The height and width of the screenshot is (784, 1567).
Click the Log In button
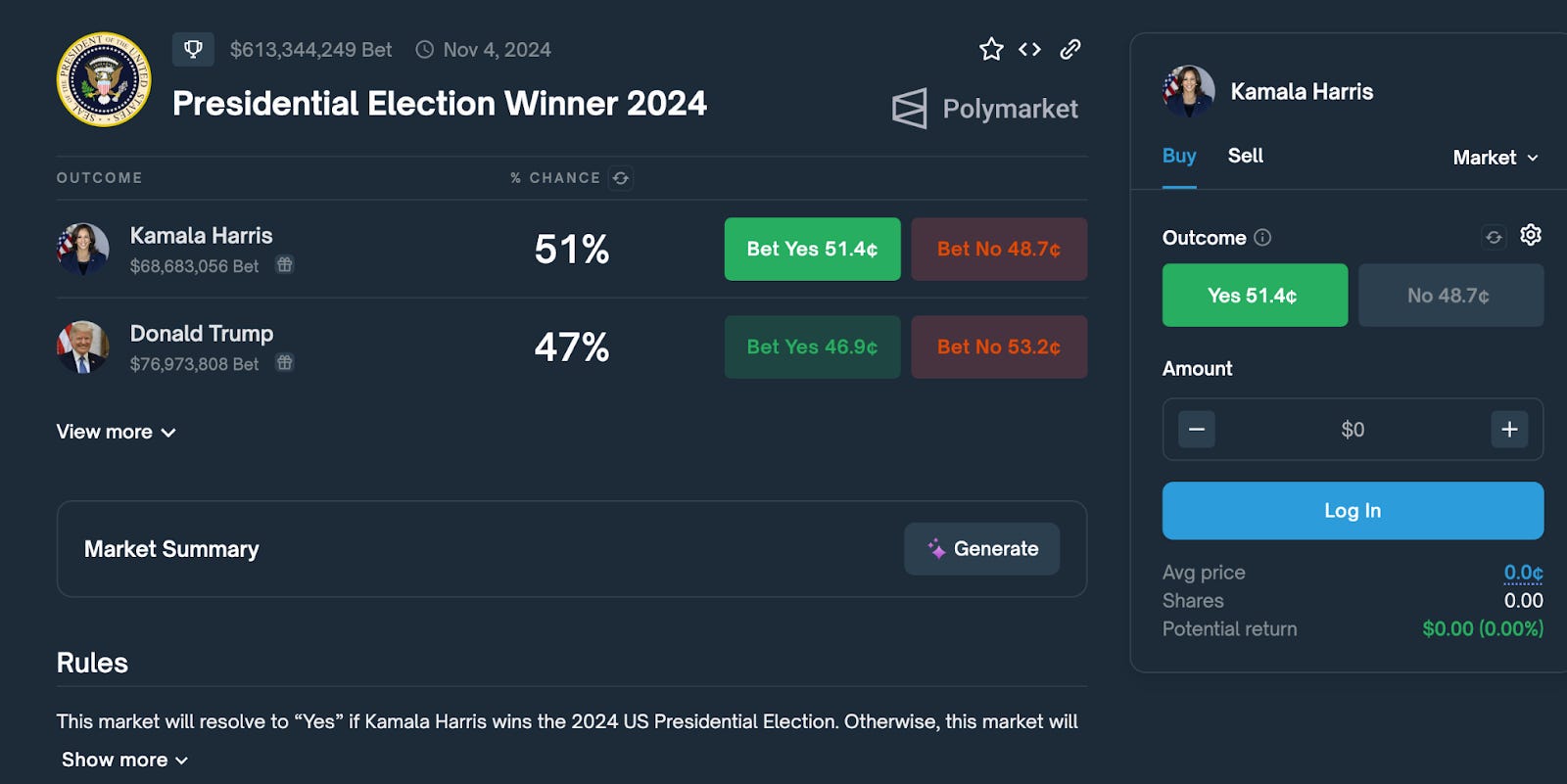coord(1352,510)
